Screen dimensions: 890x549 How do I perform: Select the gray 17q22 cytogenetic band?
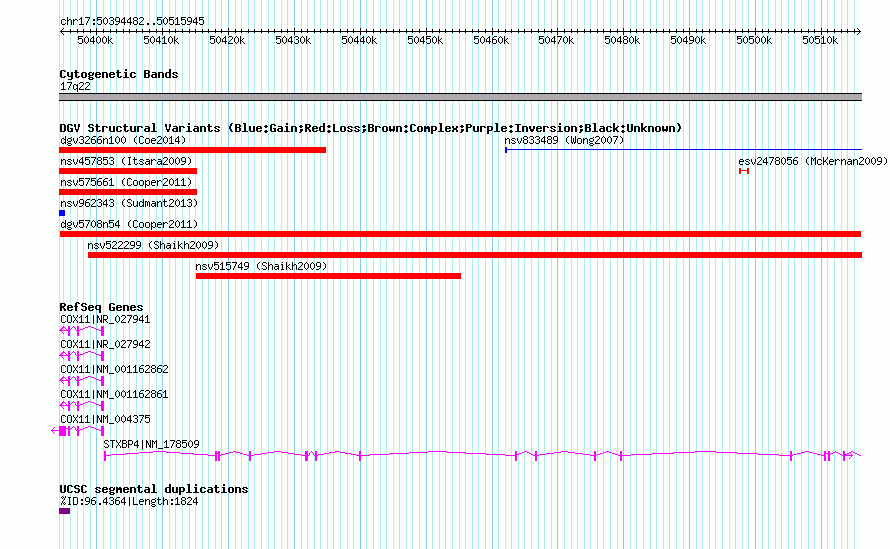pos(460,97)
